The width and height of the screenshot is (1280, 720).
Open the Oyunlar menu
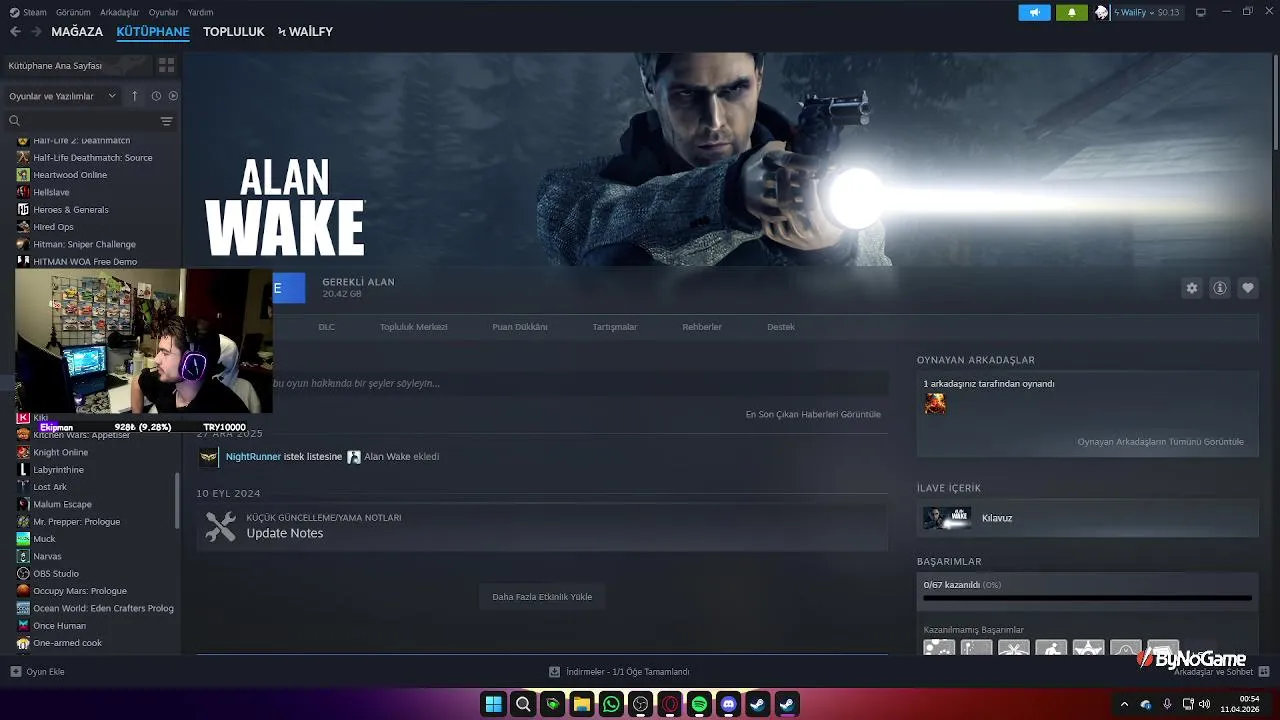[164, 12]
